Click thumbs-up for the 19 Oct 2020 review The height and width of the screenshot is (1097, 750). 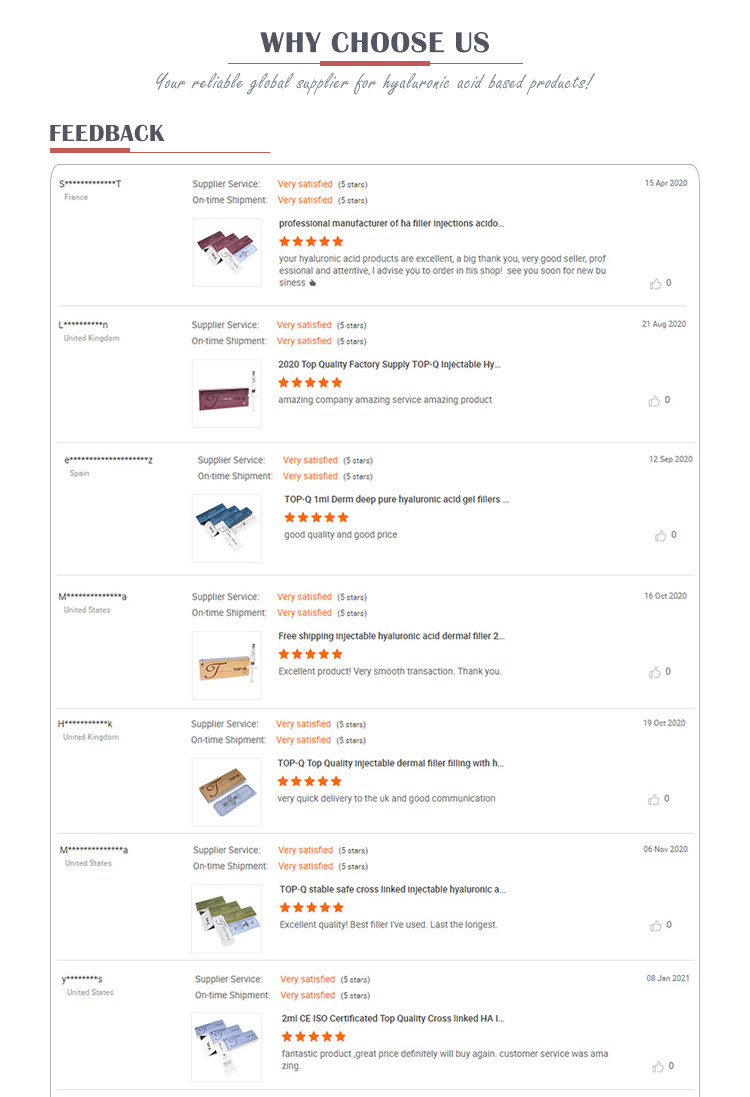click(x=653, y=799)
